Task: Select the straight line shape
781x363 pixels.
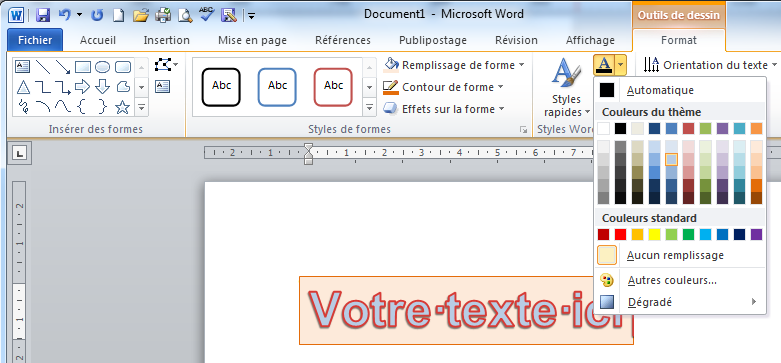Action: (43, 66)
